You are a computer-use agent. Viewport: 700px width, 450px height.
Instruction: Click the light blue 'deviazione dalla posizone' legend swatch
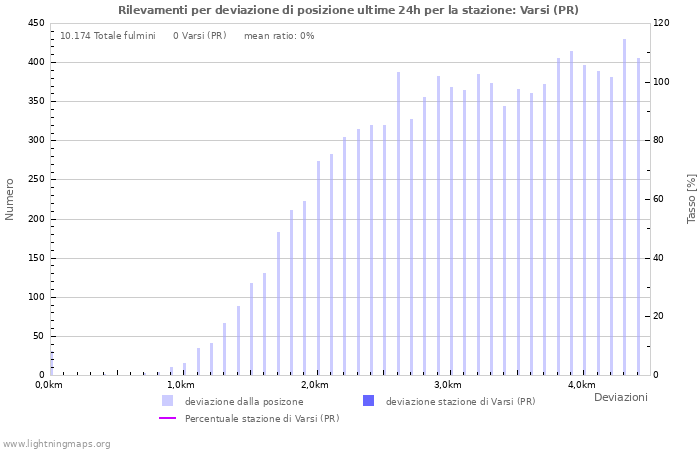tap(167, 400)
